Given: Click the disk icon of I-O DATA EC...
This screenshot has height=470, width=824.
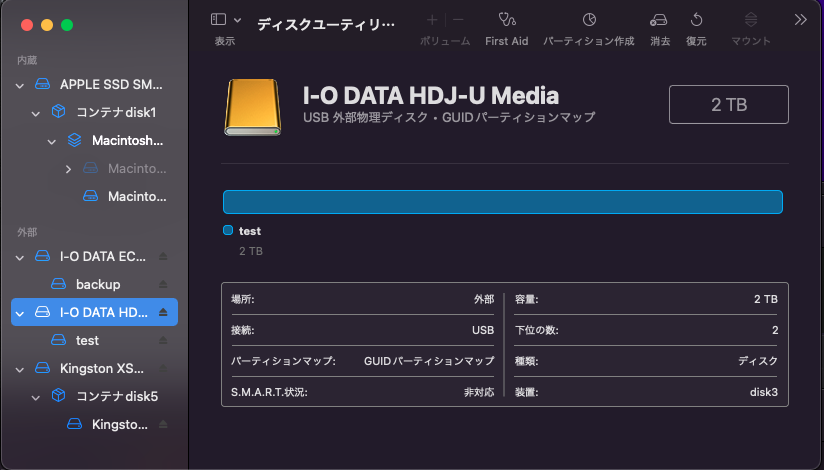Looking at the screenshot, I should tap(42, 256).
